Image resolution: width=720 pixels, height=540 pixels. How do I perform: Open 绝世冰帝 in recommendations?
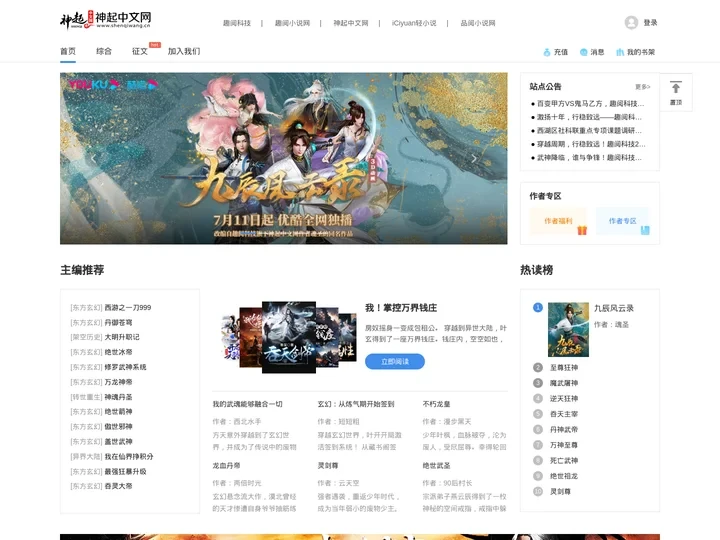pos(118,352)
